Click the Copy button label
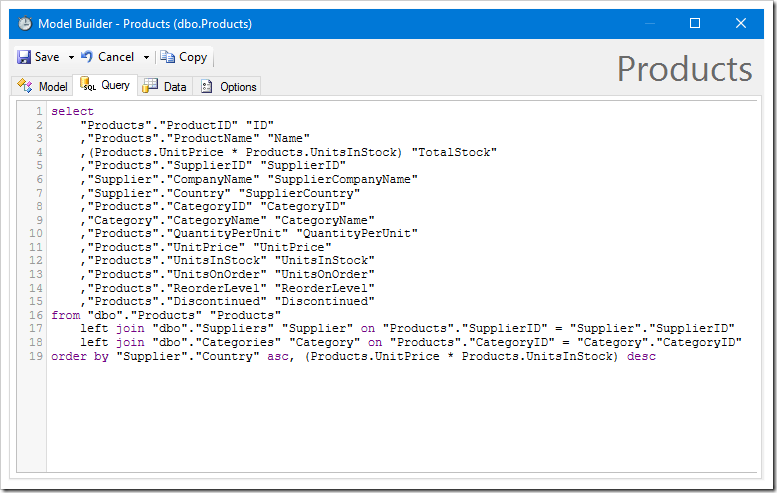Image resolution: width=777 pixels, height=493 pixels. tap(193, 57)
